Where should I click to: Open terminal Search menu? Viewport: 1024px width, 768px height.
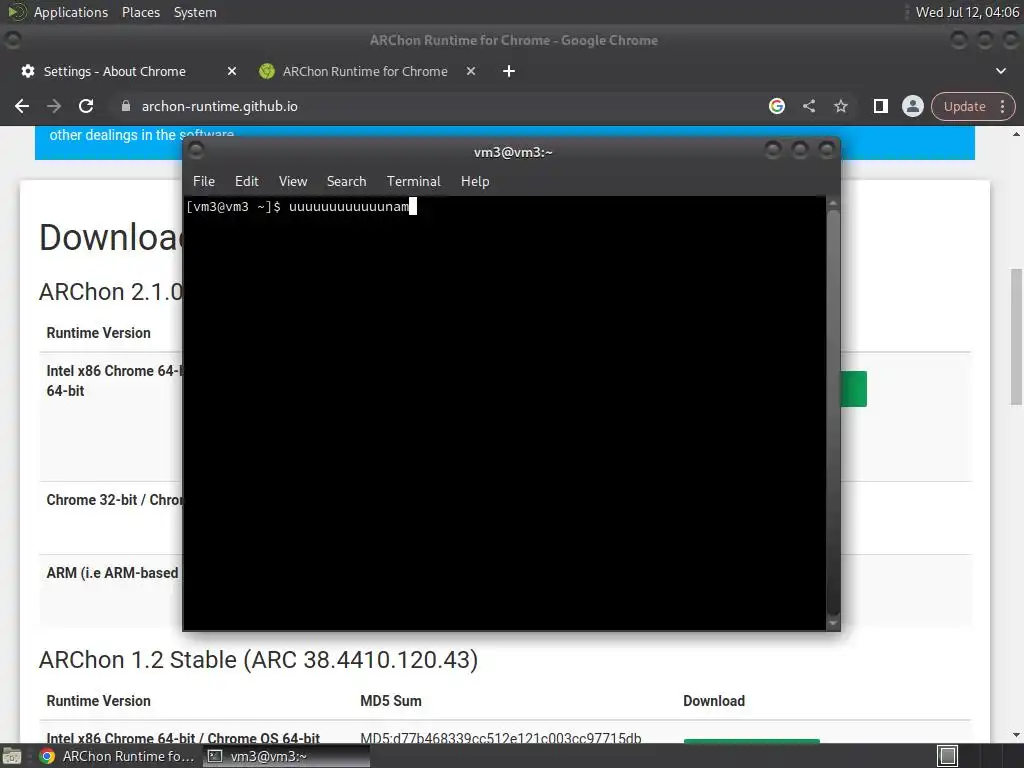[346, 182]
